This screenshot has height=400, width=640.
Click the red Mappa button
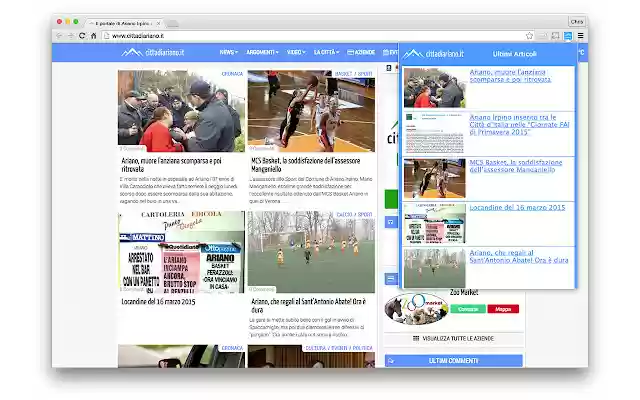coord(503,309)
